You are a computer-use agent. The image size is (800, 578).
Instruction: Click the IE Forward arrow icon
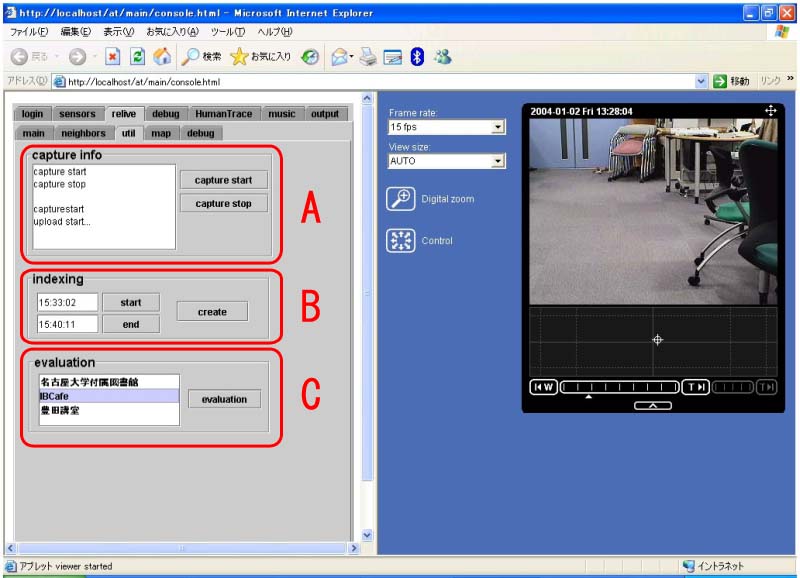78,57
